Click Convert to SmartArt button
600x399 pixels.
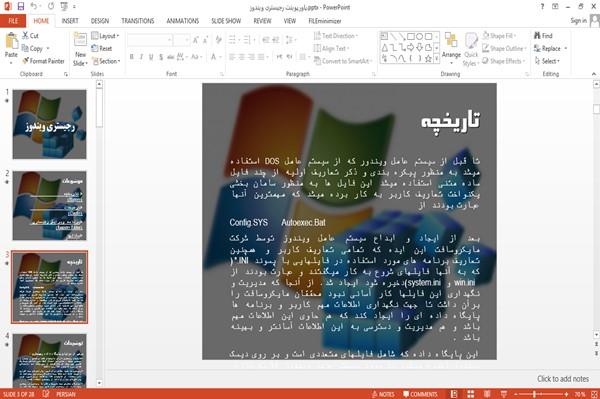click(x=342, y=61)
